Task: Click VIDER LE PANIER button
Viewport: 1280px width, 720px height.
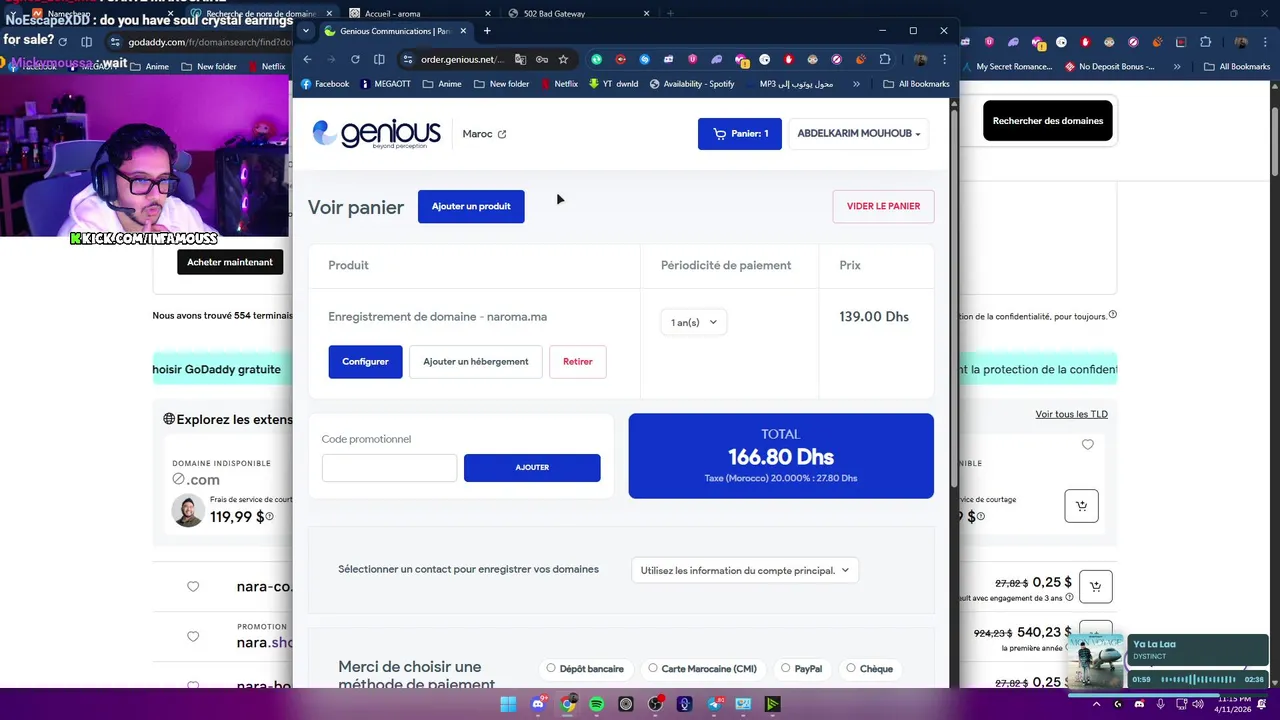Action: tap(883, 206)
